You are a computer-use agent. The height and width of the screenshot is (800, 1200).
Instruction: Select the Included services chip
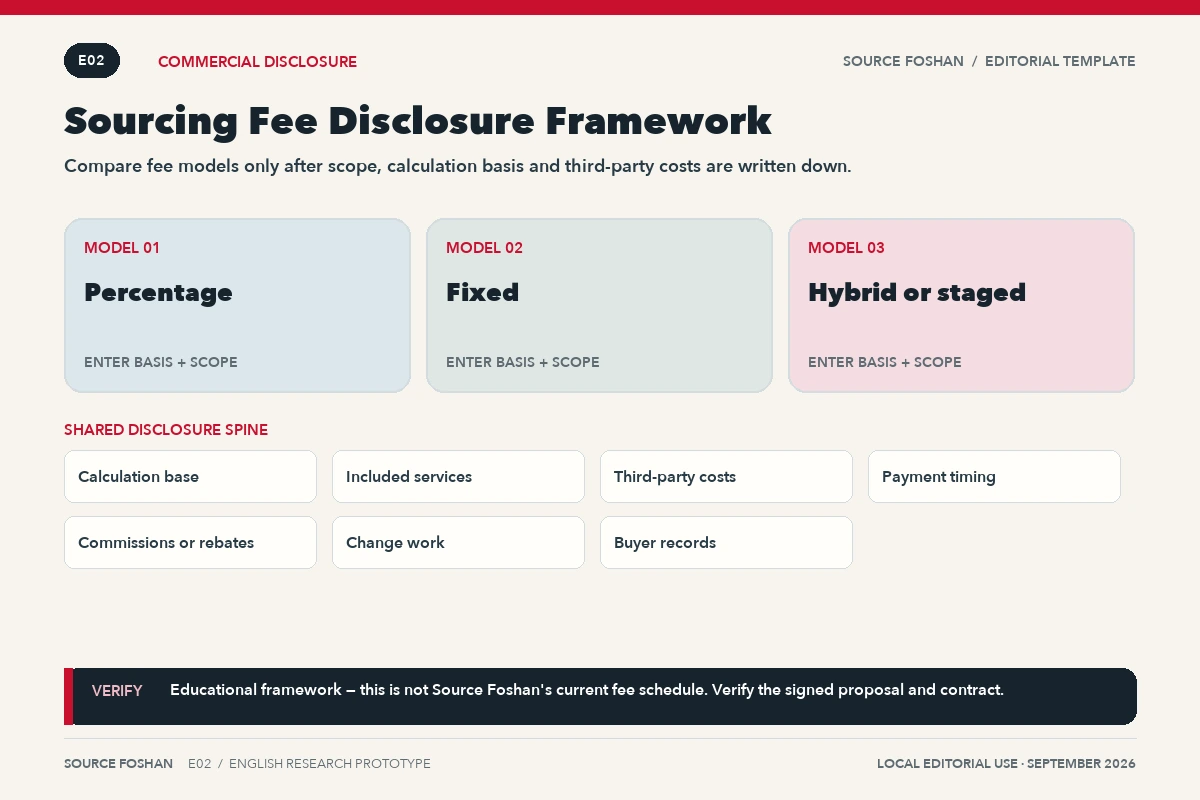[458, 476]
